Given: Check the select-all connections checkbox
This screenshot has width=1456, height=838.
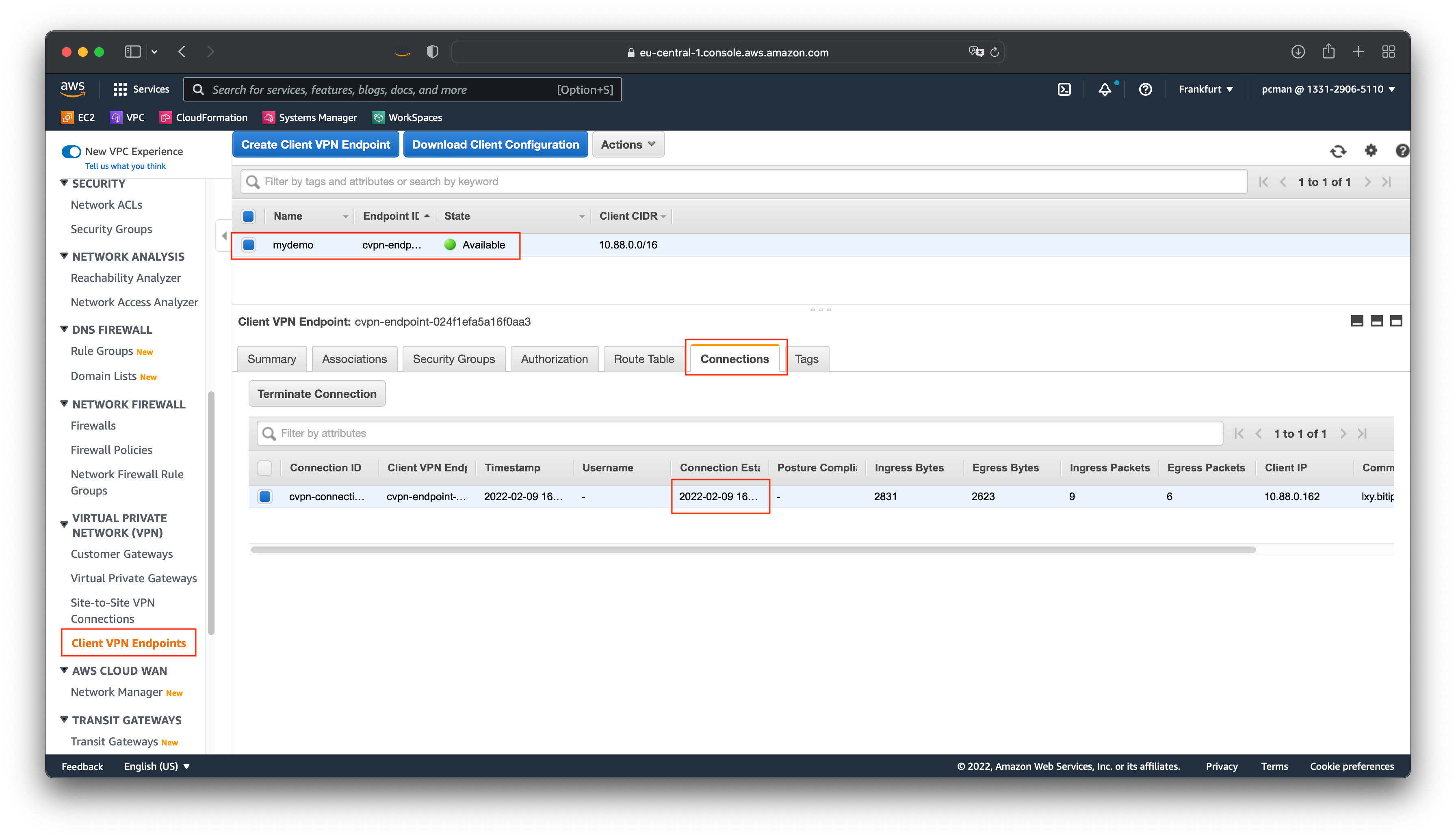Looking at the screenshot, I should click(264, 467).
